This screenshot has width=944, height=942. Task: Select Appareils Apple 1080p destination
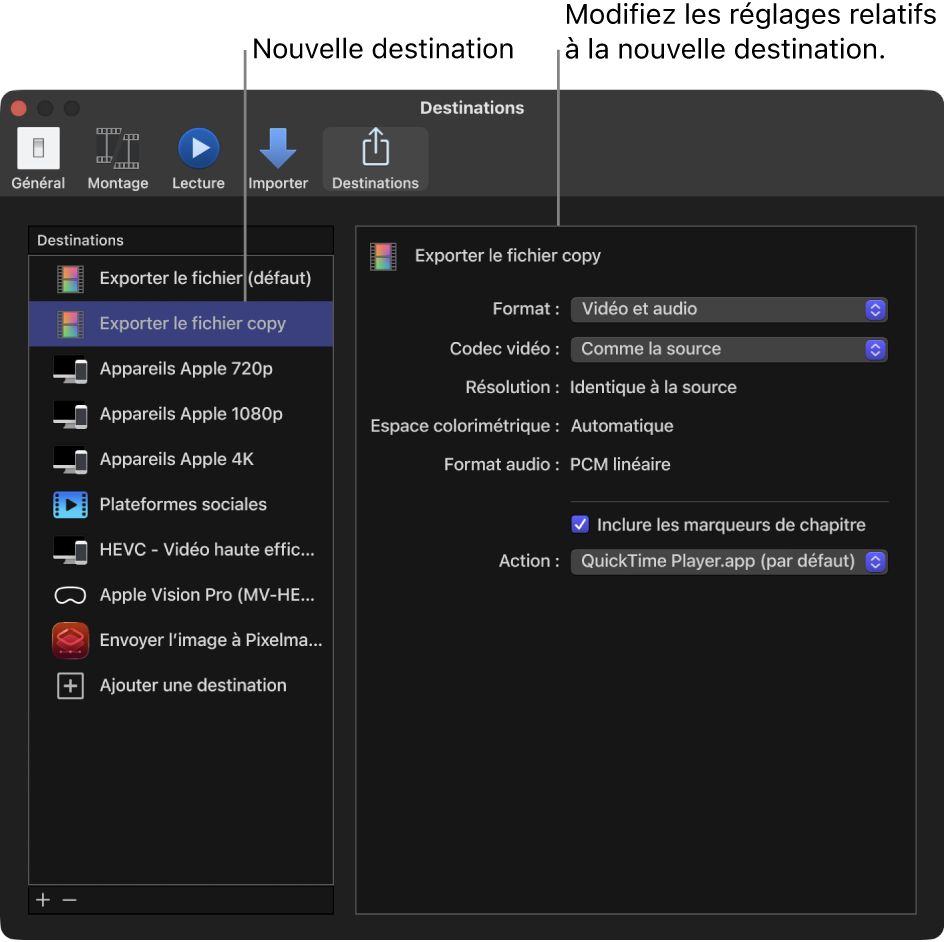(181, 414)
